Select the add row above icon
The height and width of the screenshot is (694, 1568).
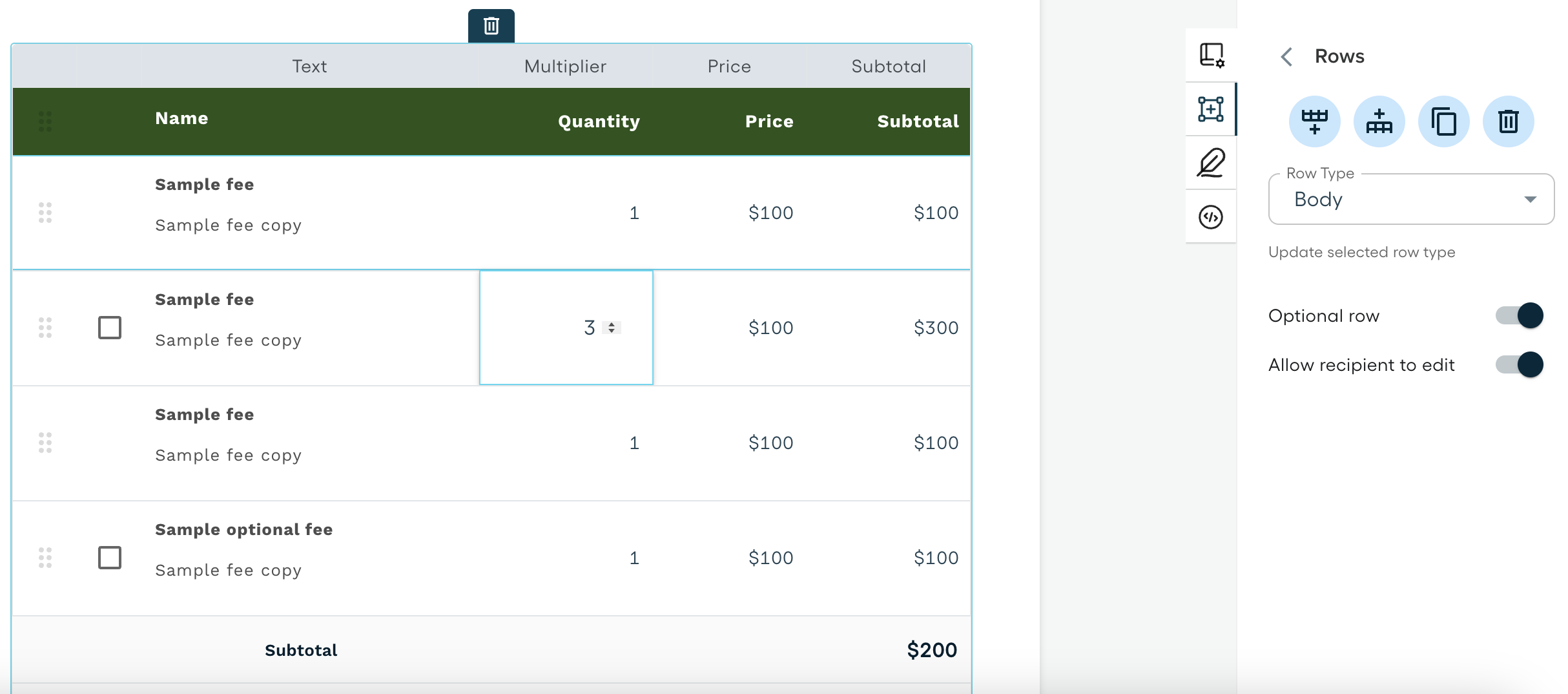(1379, 121)
